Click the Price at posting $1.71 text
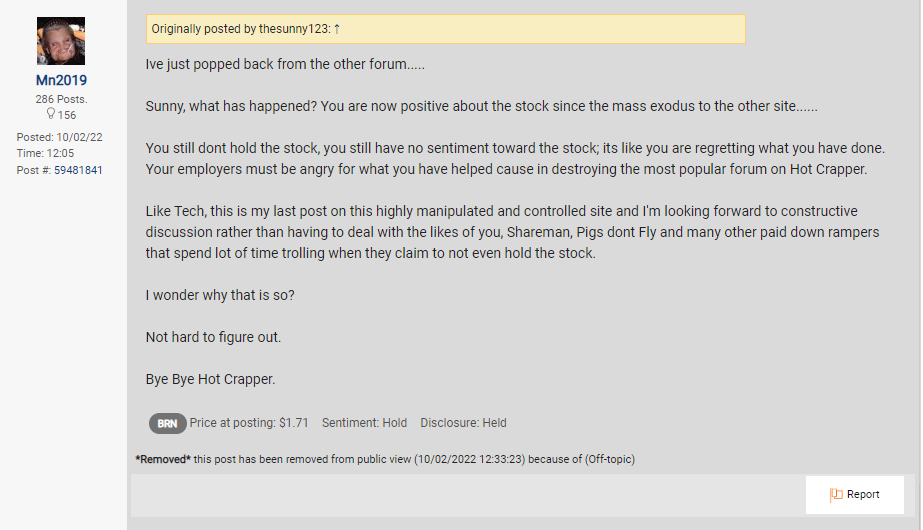Image resolution: width=923 pixels, height=530 pixels. tap(249, 423)
